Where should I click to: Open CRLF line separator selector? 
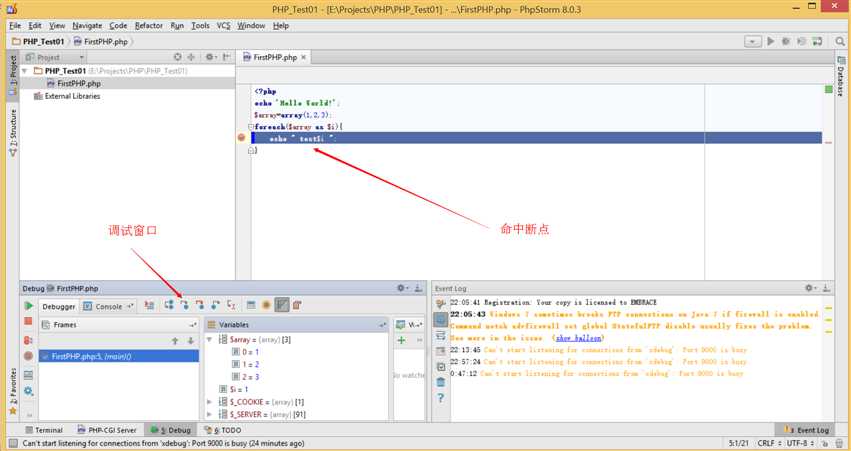pyautogui.click(x=769, y=443)
